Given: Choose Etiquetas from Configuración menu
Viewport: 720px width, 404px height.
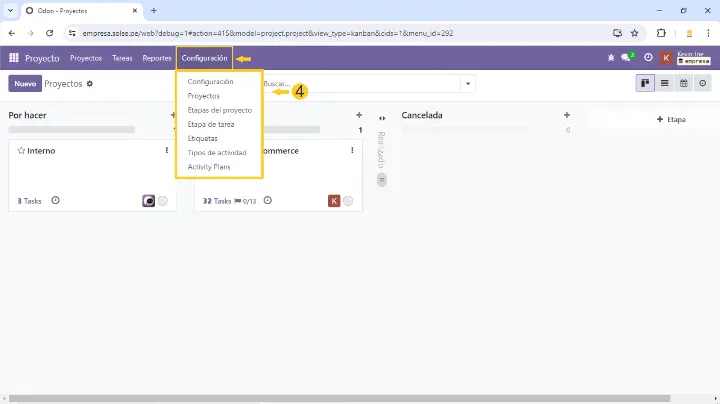Looking at the screenshot, I should tap(203, 138).
